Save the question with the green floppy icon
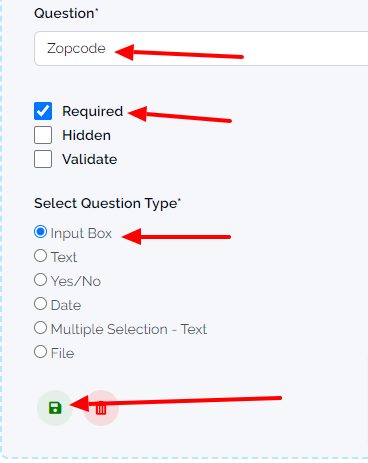The image size is (368, 463). click(x=55, y=408)
